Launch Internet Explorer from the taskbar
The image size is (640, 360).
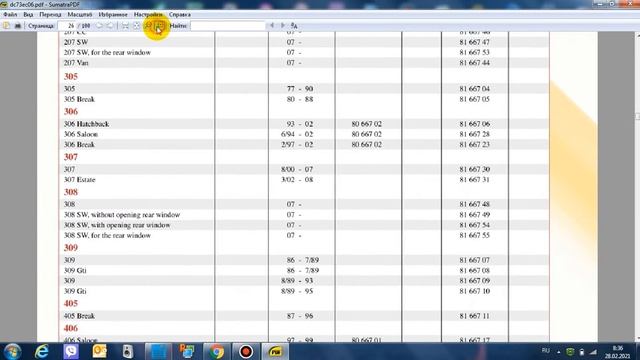tap(42, 351)
